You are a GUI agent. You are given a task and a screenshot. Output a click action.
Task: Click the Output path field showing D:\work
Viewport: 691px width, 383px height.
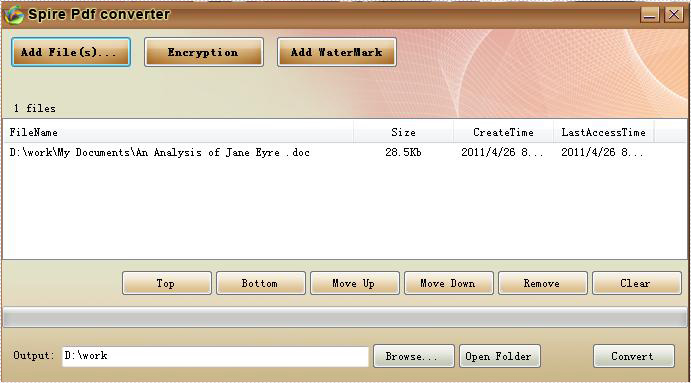pos(215,356)
